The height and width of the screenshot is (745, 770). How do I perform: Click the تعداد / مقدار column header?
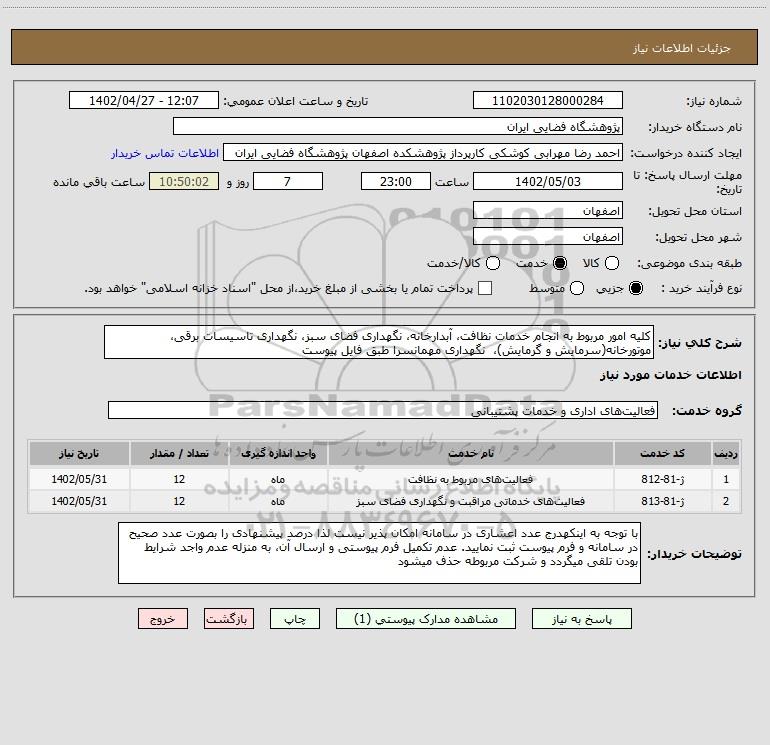coord(179,453)
